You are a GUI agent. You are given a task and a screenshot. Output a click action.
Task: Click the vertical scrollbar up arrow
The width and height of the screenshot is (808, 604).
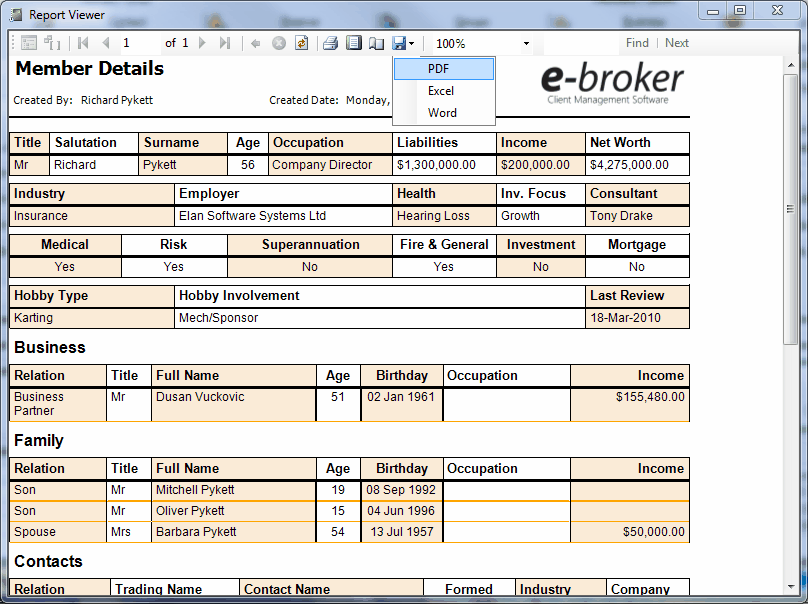(790, 65)
